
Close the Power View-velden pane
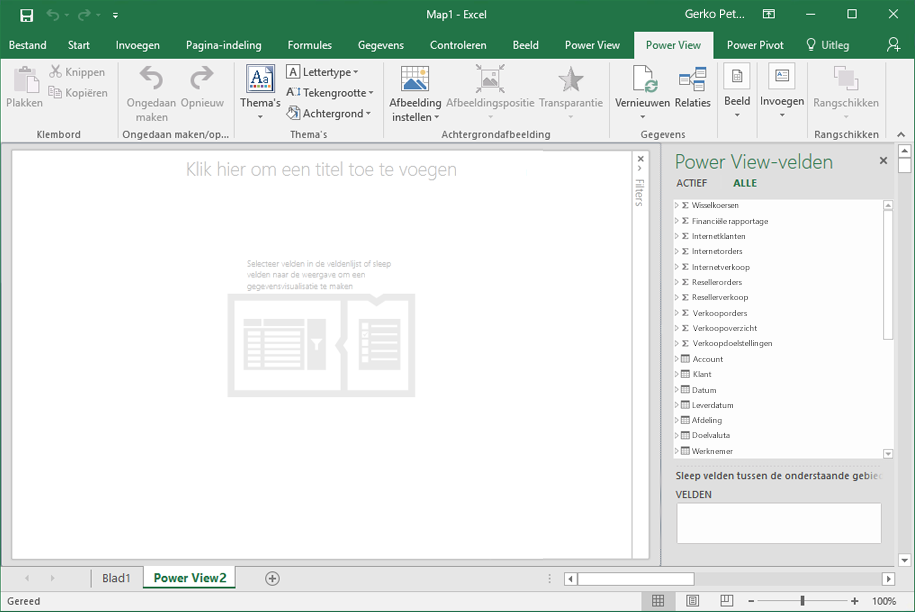pos(883,160)
